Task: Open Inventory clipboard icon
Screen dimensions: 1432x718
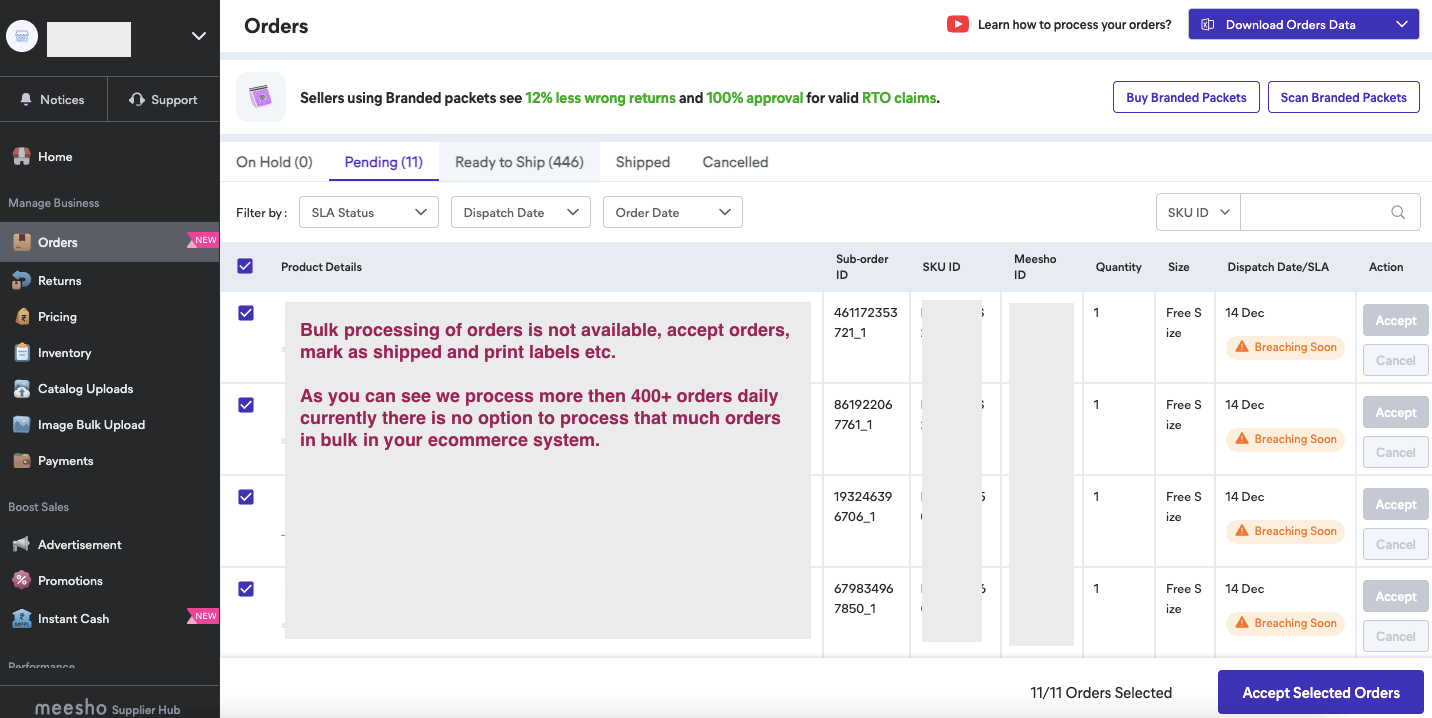Action: [x=21, y=353]
